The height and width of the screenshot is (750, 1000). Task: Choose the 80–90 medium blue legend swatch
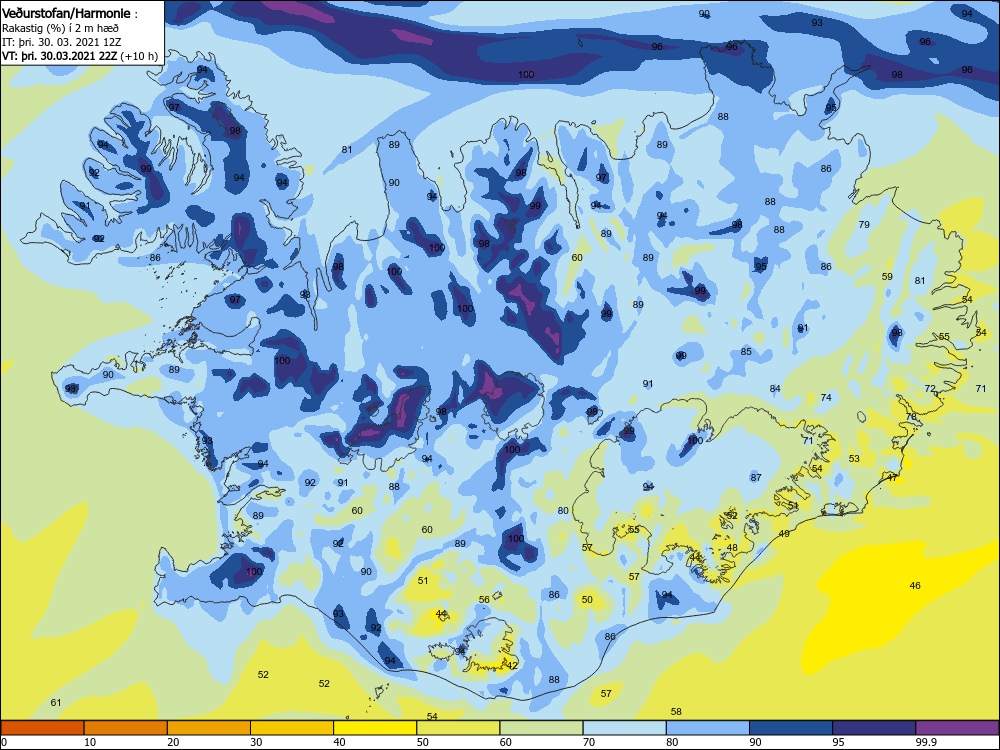pos(708,728)
